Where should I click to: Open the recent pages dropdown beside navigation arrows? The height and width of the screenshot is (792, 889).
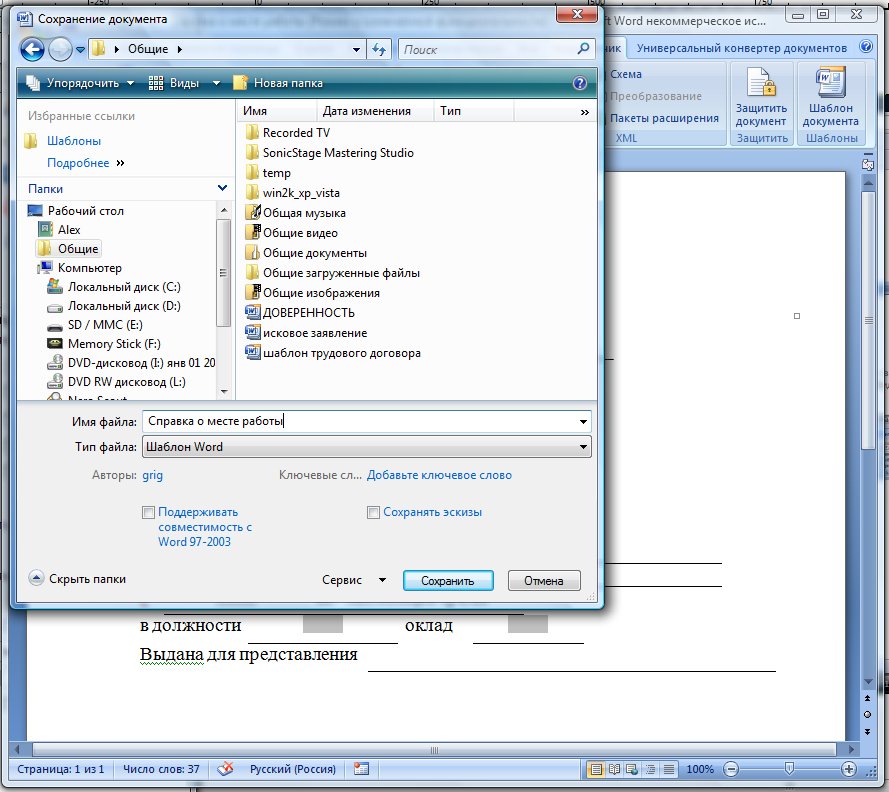81,50
